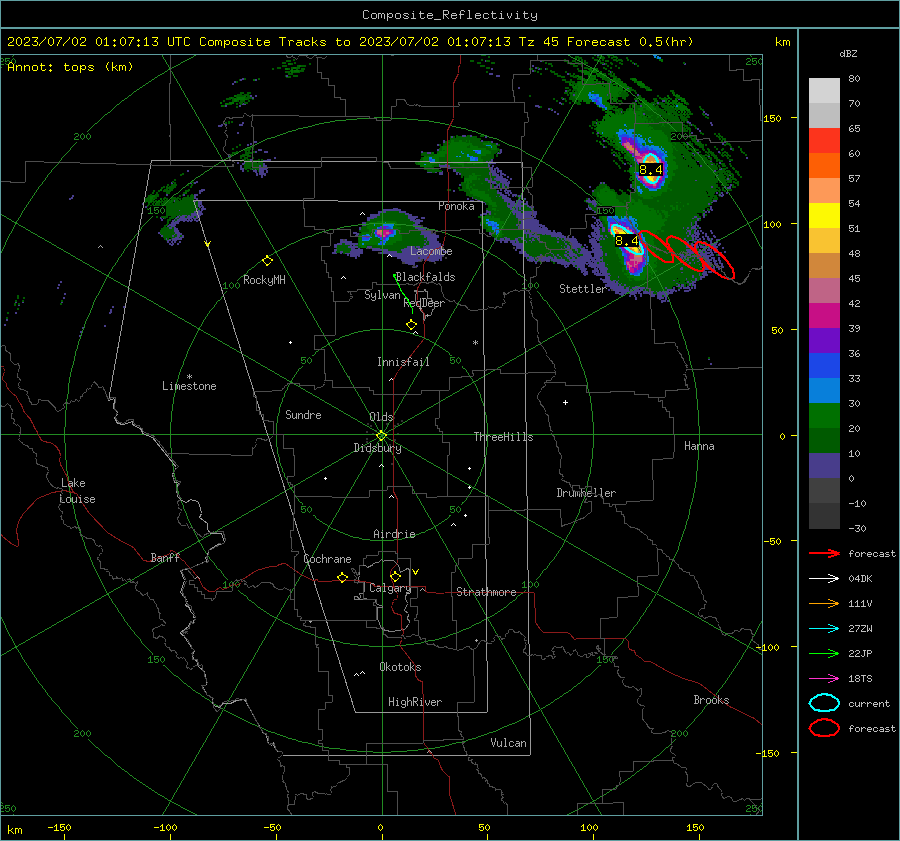
Task: Select the ThreeHills label
Action: click(503, 437)
